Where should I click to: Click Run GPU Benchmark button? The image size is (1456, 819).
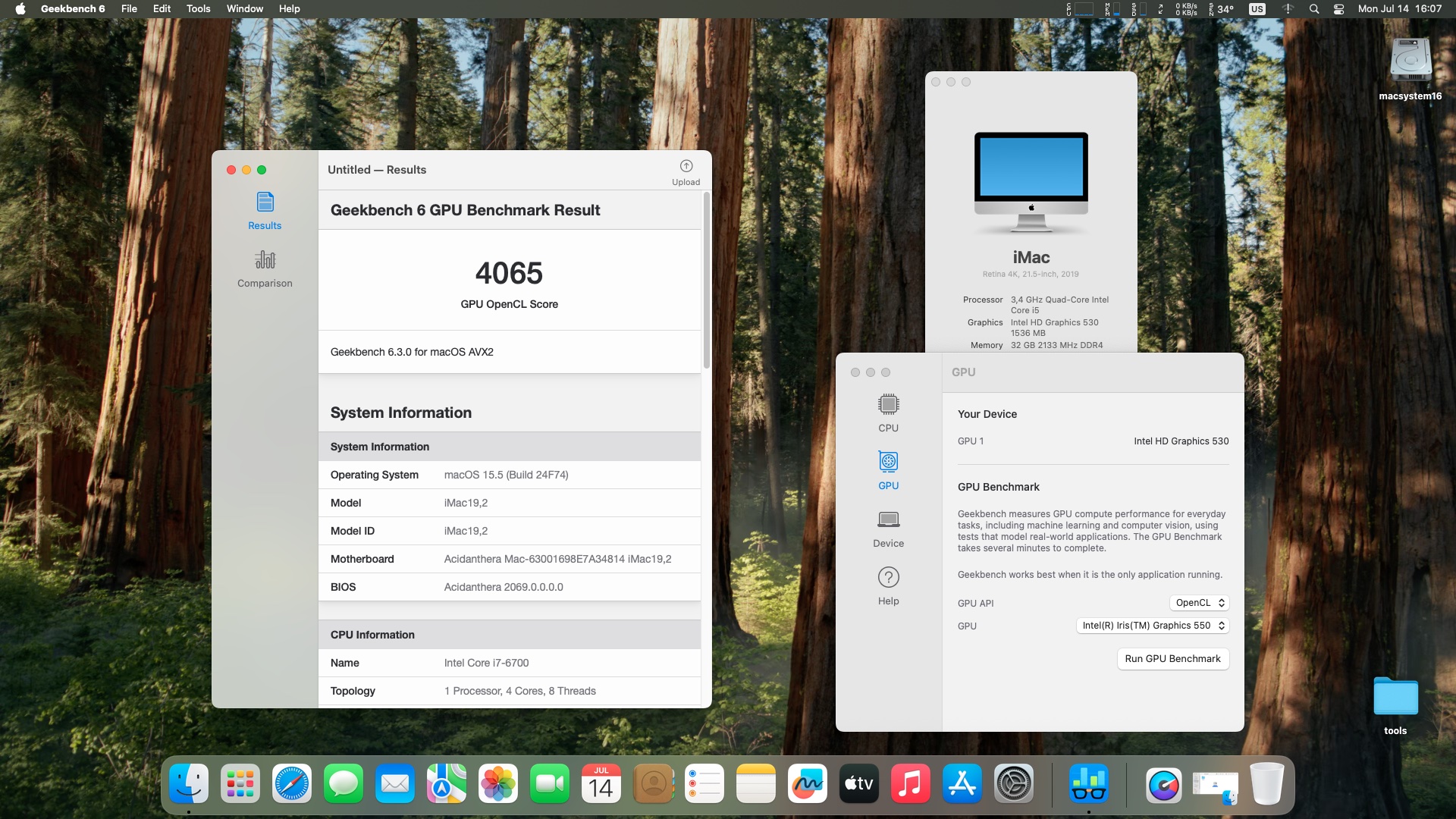click(x=1172, y=658)
